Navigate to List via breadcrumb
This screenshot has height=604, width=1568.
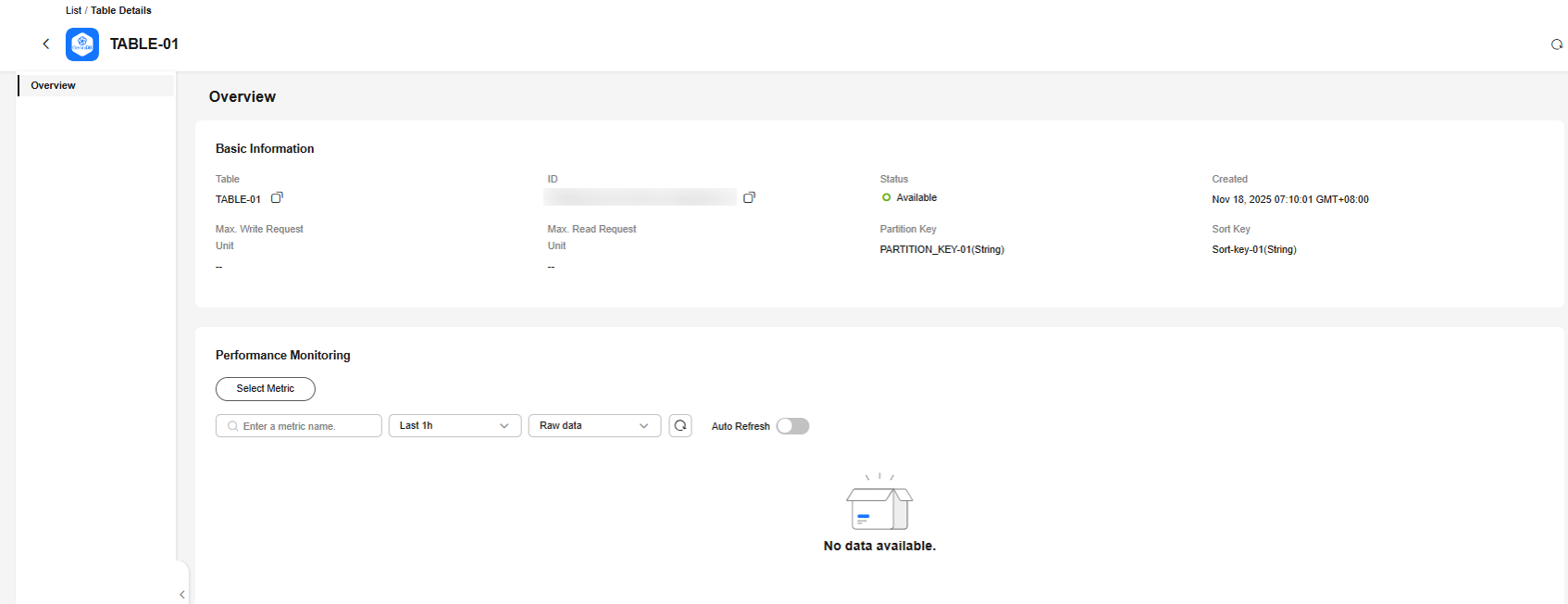pyautogui.click(x=73, y=10)
